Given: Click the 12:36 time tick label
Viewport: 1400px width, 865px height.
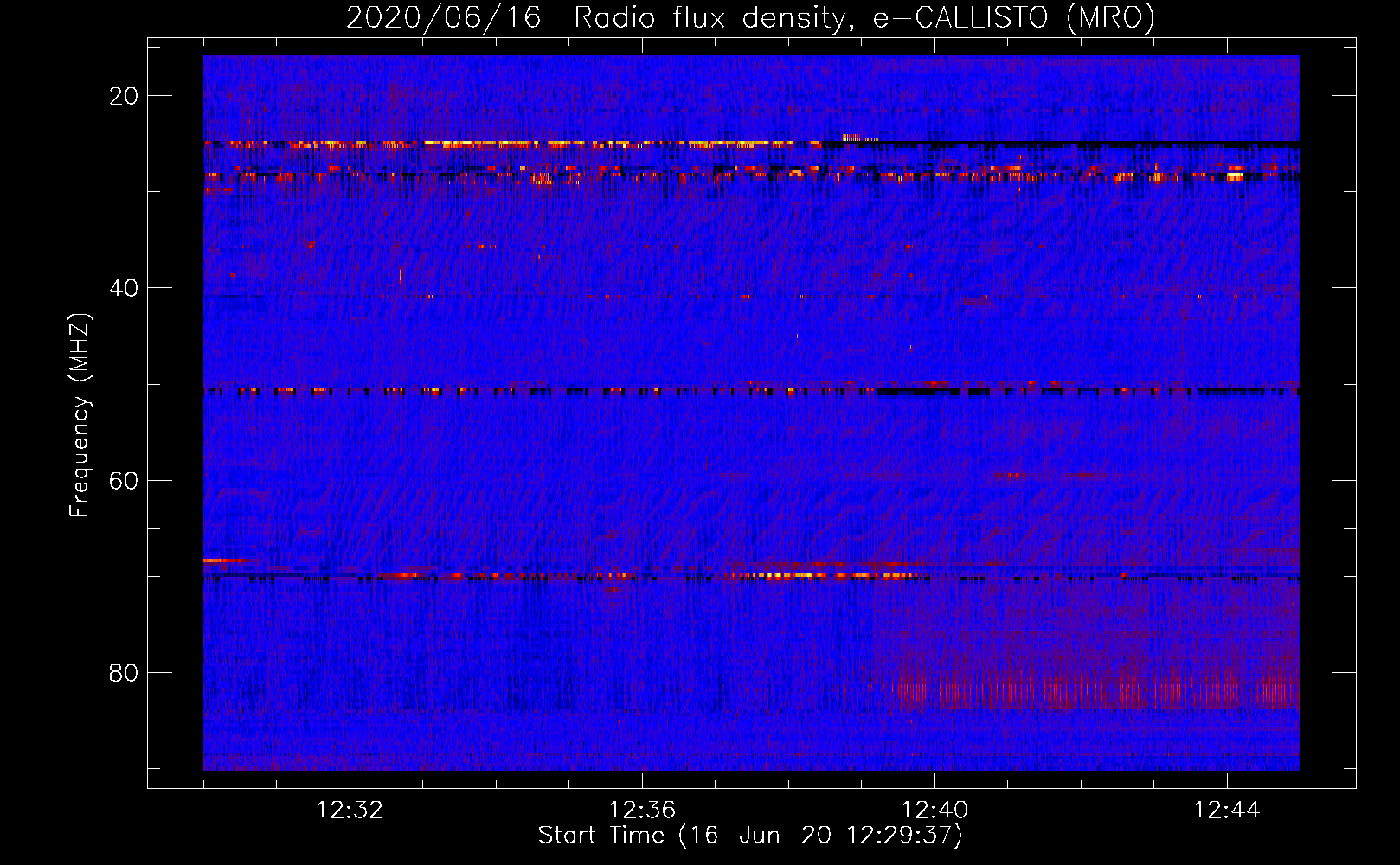Looking at the screenshot, I should (x=642, y=811).
